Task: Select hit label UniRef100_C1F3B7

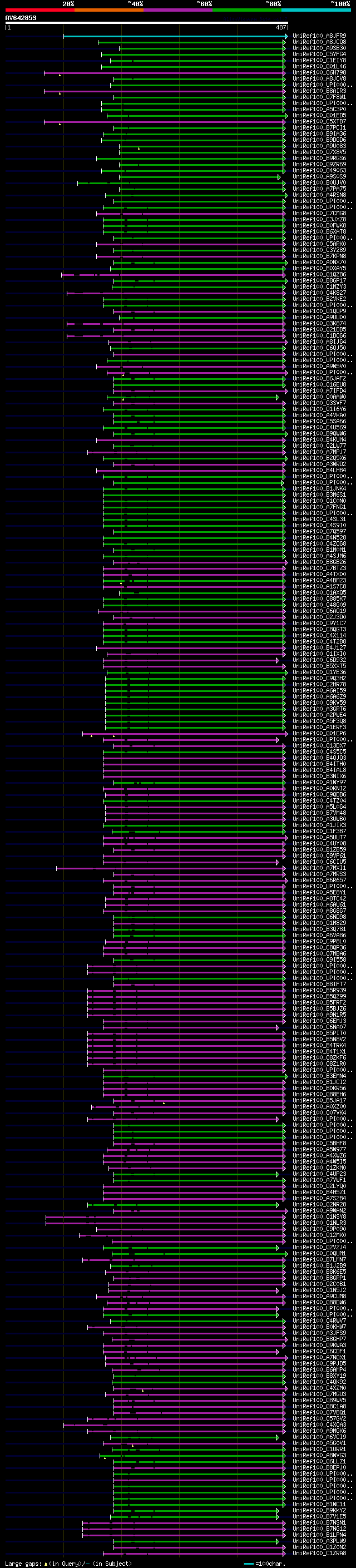Action: (319, 832)
